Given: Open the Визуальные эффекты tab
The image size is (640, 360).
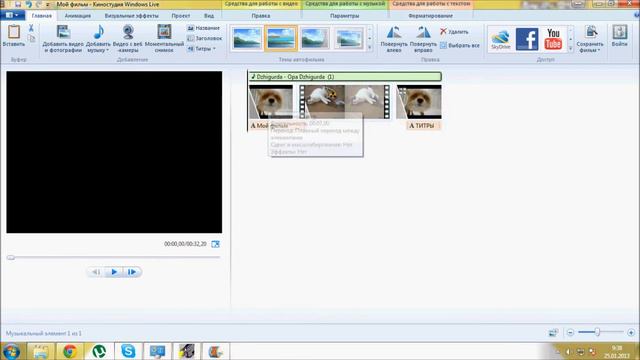Looking at the screenshot, I should click(131, 16).
